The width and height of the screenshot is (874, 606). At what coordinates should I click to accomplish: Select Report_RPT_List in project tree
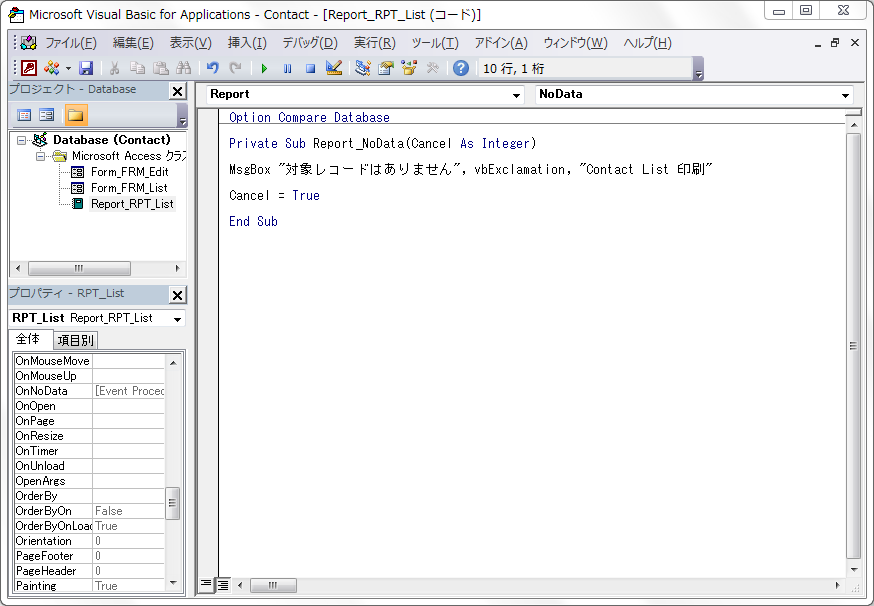point(132,204)
